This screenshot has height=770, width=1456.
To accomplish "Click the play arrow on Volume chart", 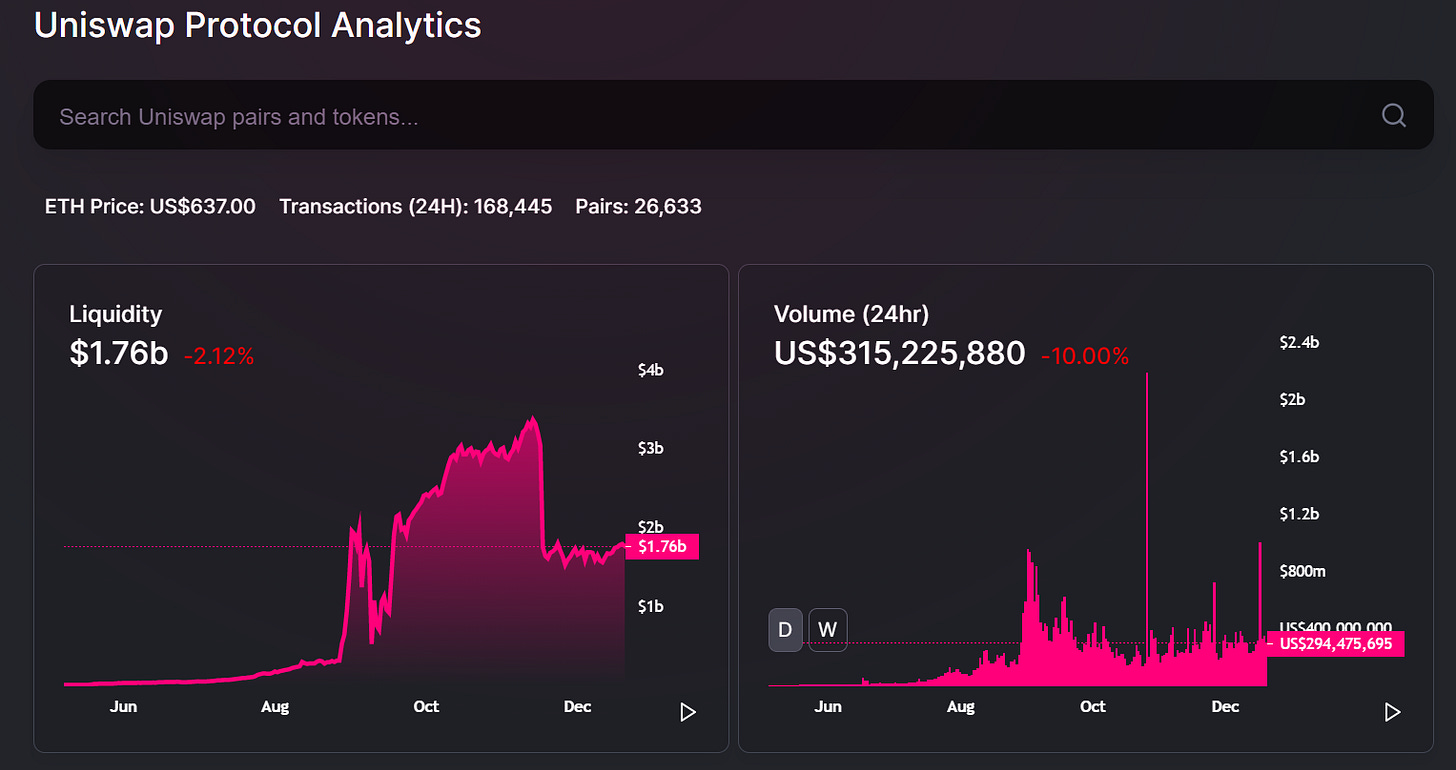I will pos(1392,712).
